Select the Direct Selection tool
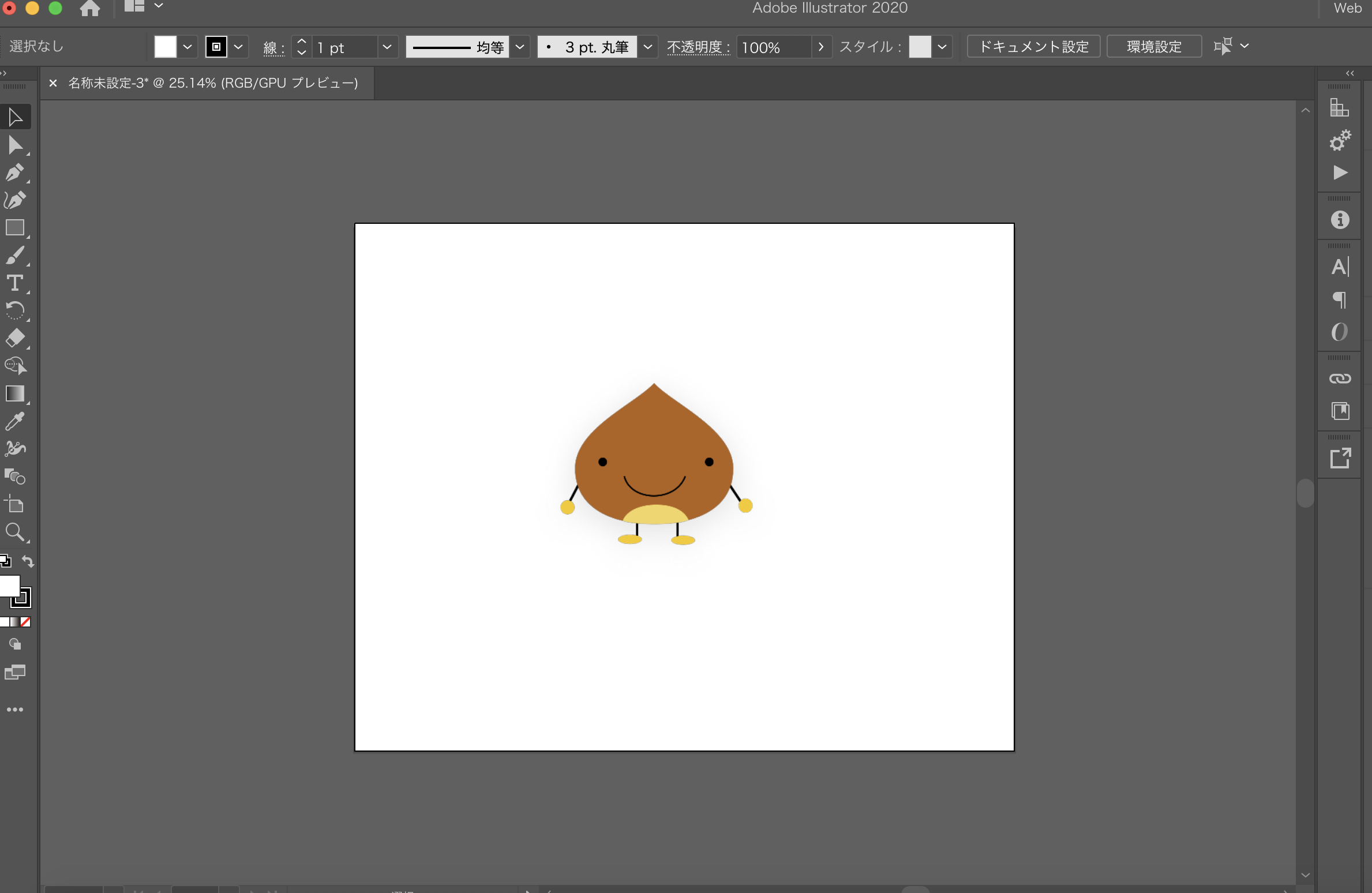The width and height of the screenshot is (1372, 893). (16, 145)
